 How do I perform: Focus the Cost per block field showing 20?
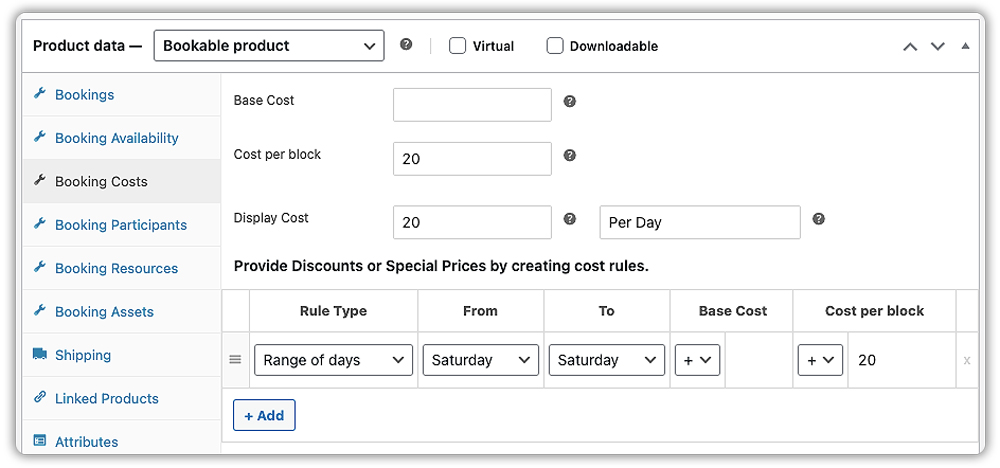pyautogui.click(x=472, y=159)
